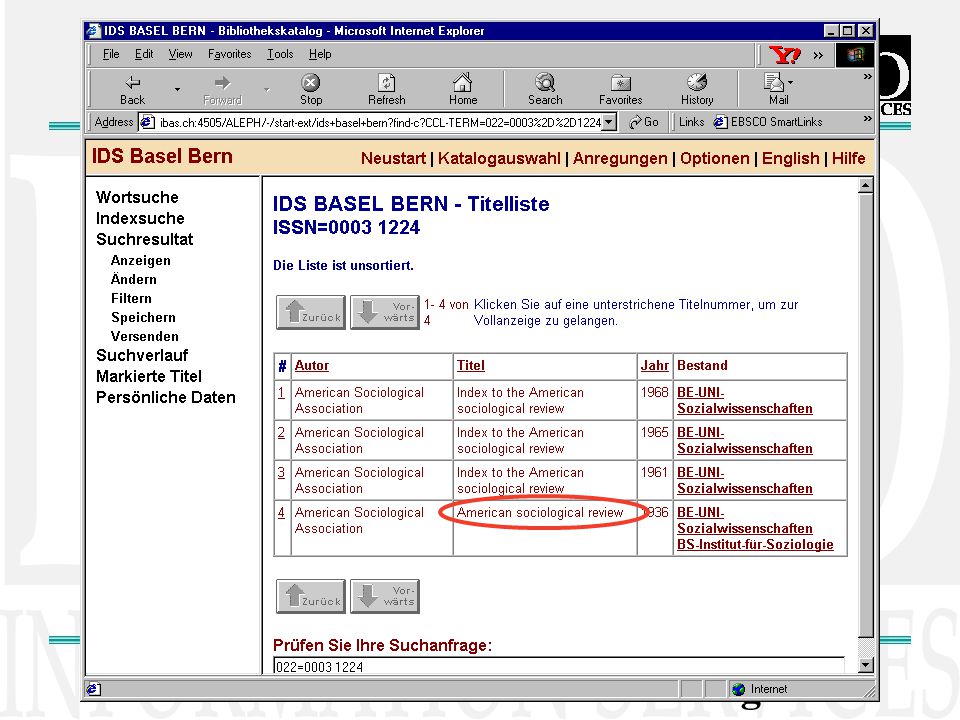Click Anzeigen in the sidebar
This screenshot has width=960, height=720.
141,261
